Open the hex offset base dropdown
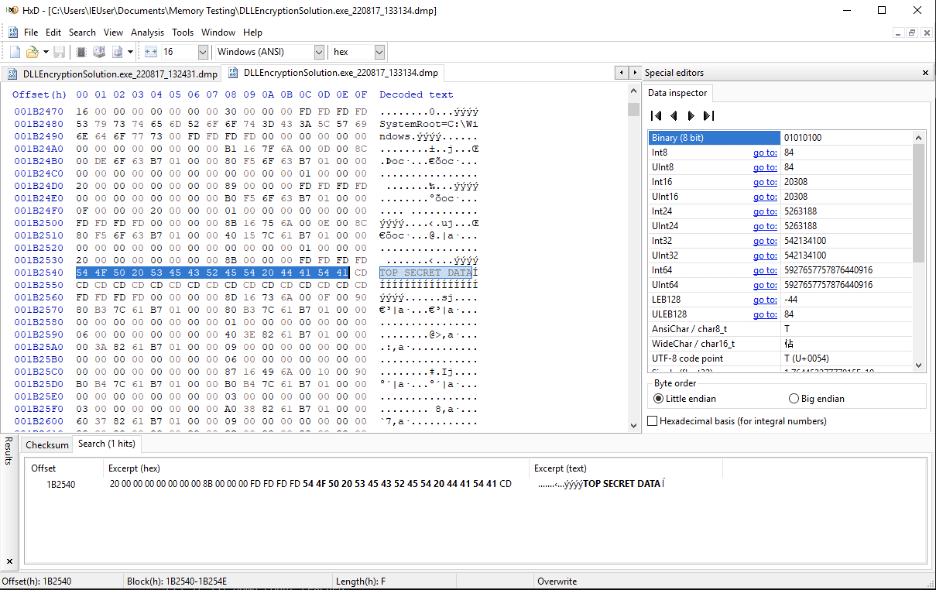This screenshot has height=590, width=936. (x=379, y=52)
